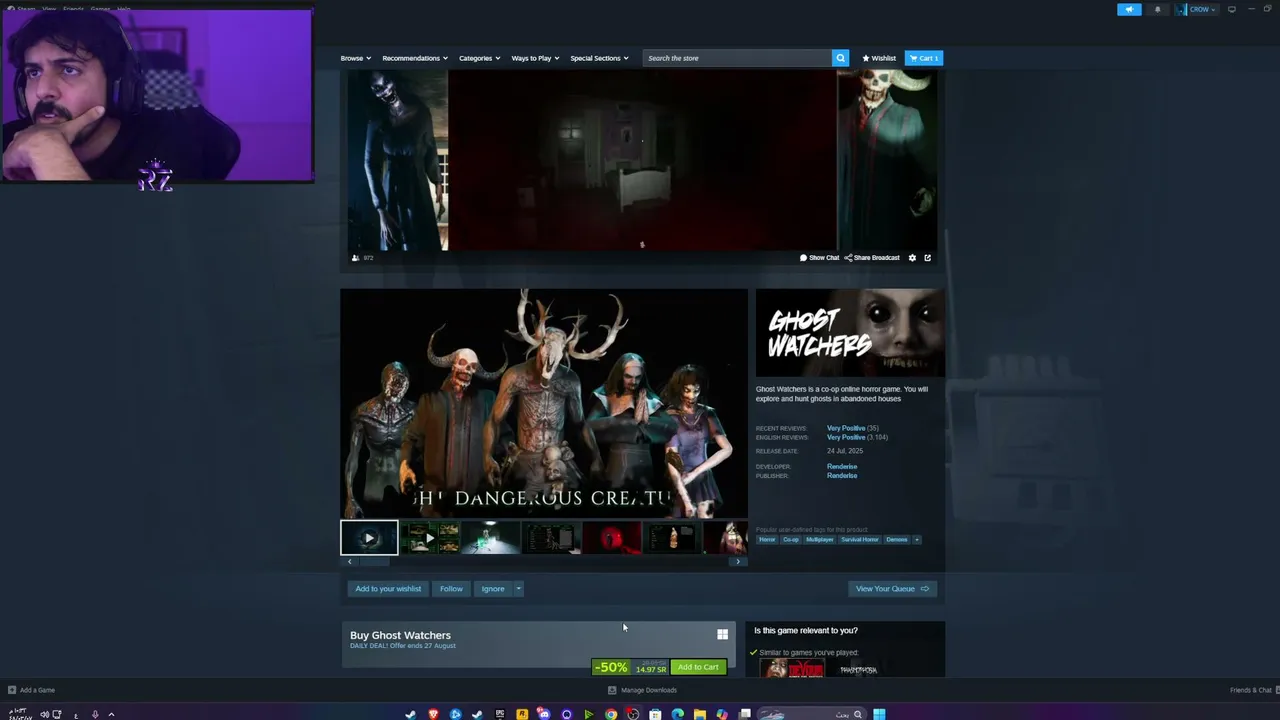This screenshot has width=1280, height=720.
Task: Open the dropdown arrow next to Ignore
Action: coord(518,589)
